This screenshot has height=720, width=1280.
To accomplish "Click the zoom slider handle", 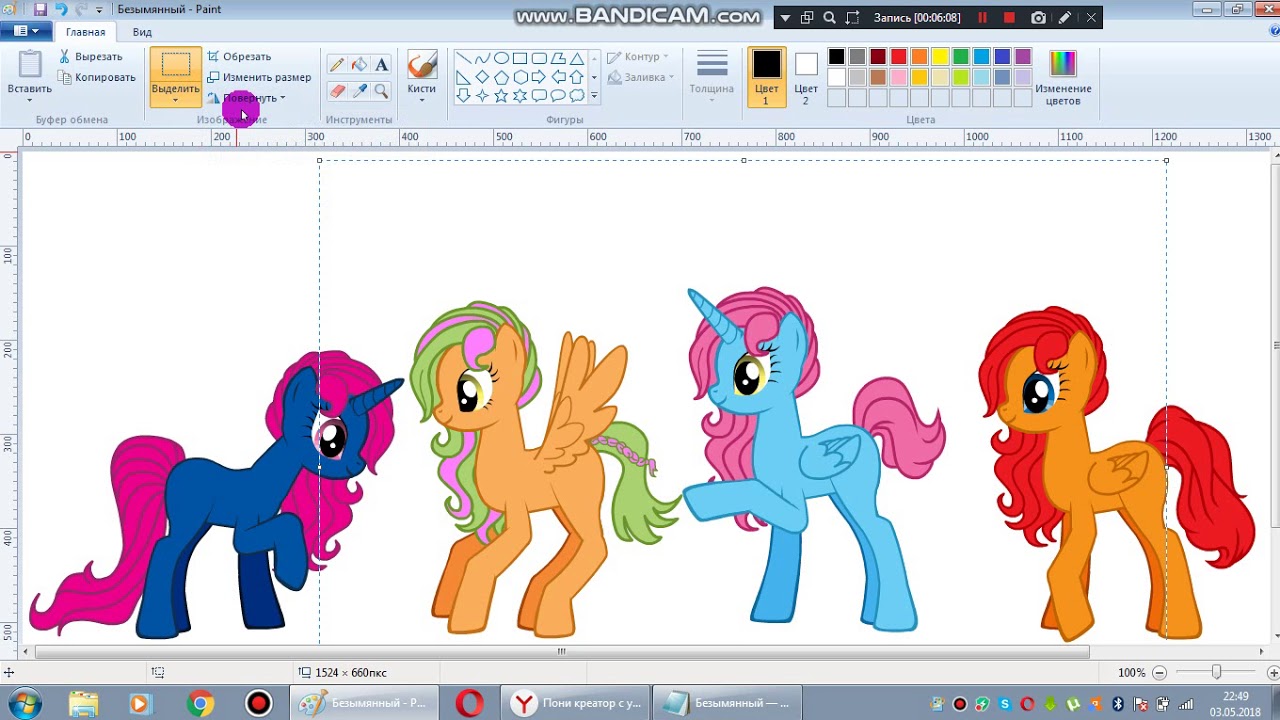I will 1216,672.
